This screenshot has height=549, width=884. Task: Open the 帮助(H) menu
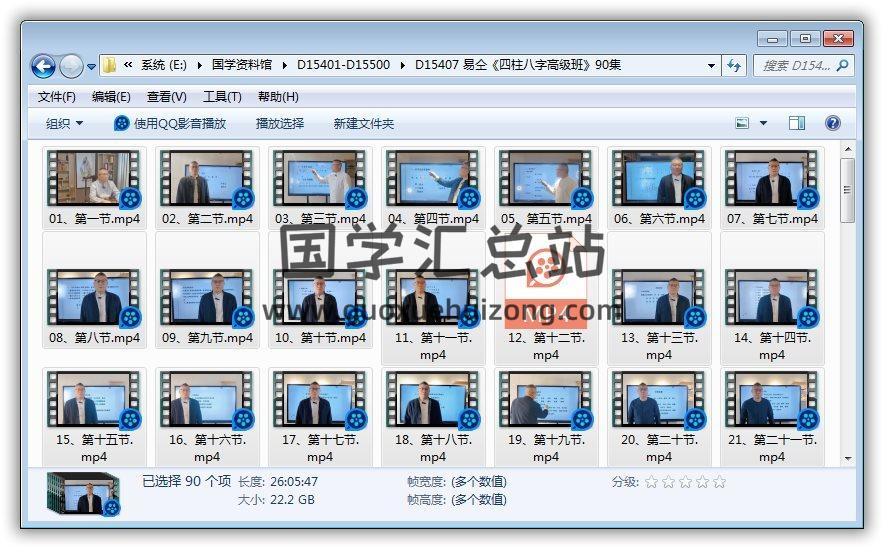point(278,97)
